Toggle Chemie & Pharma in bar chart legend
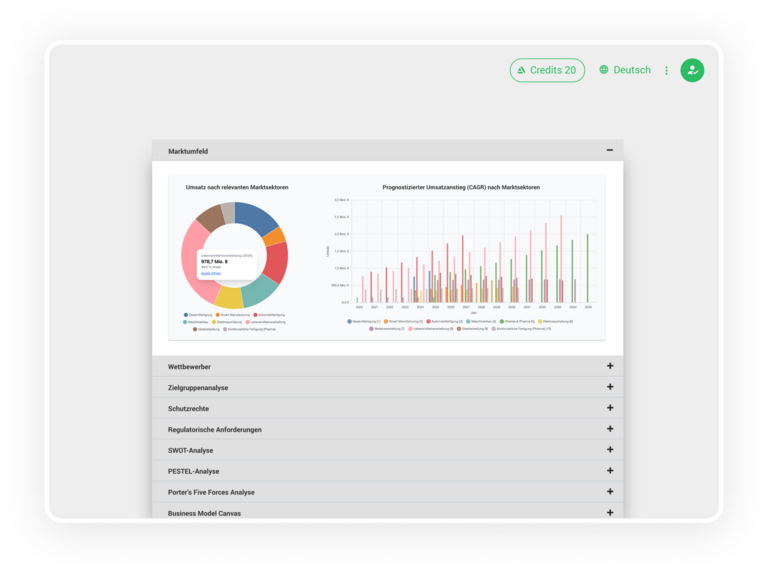Image resolution: width=768 pixels, height=572 pixels. (x=518, y=321)
